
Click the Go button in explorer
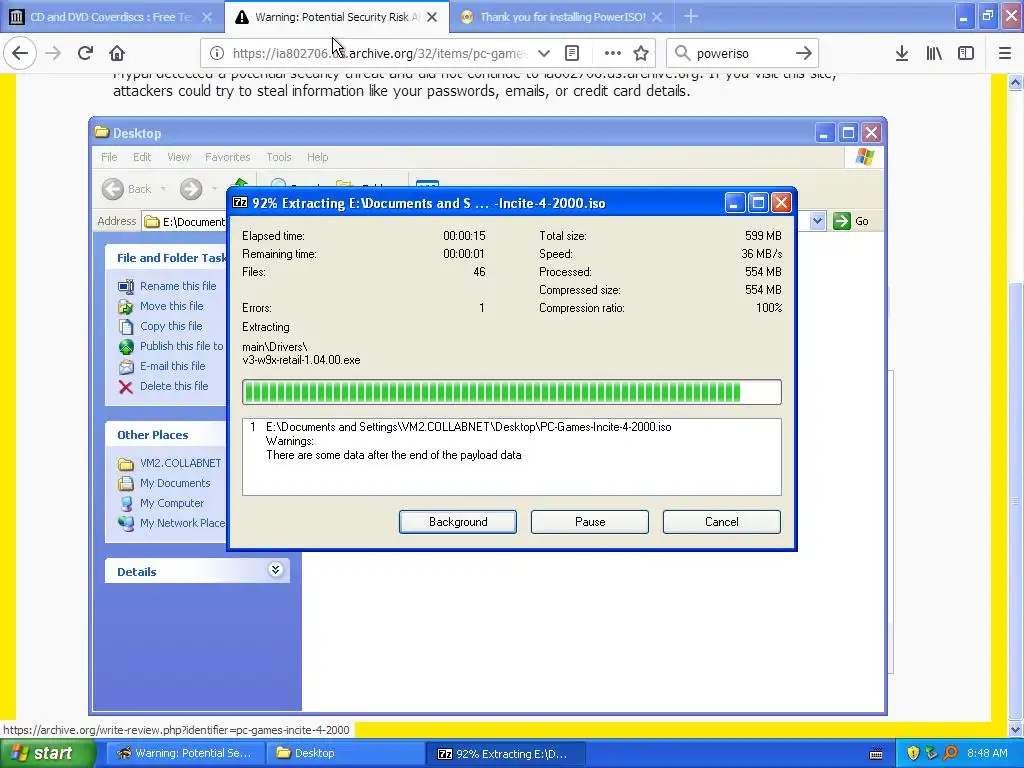pyautogui.click(x=851, y=221)
